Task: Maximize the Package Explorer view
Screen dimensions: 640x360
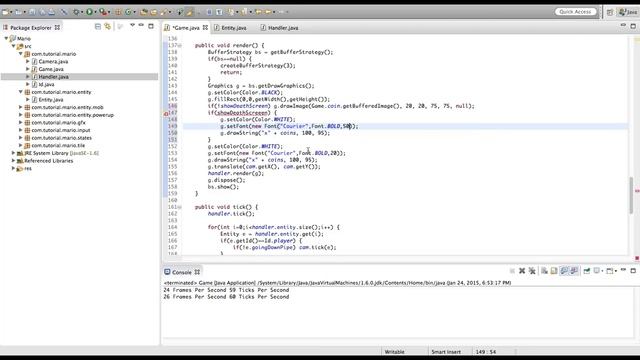Action: tap(151, 26)
